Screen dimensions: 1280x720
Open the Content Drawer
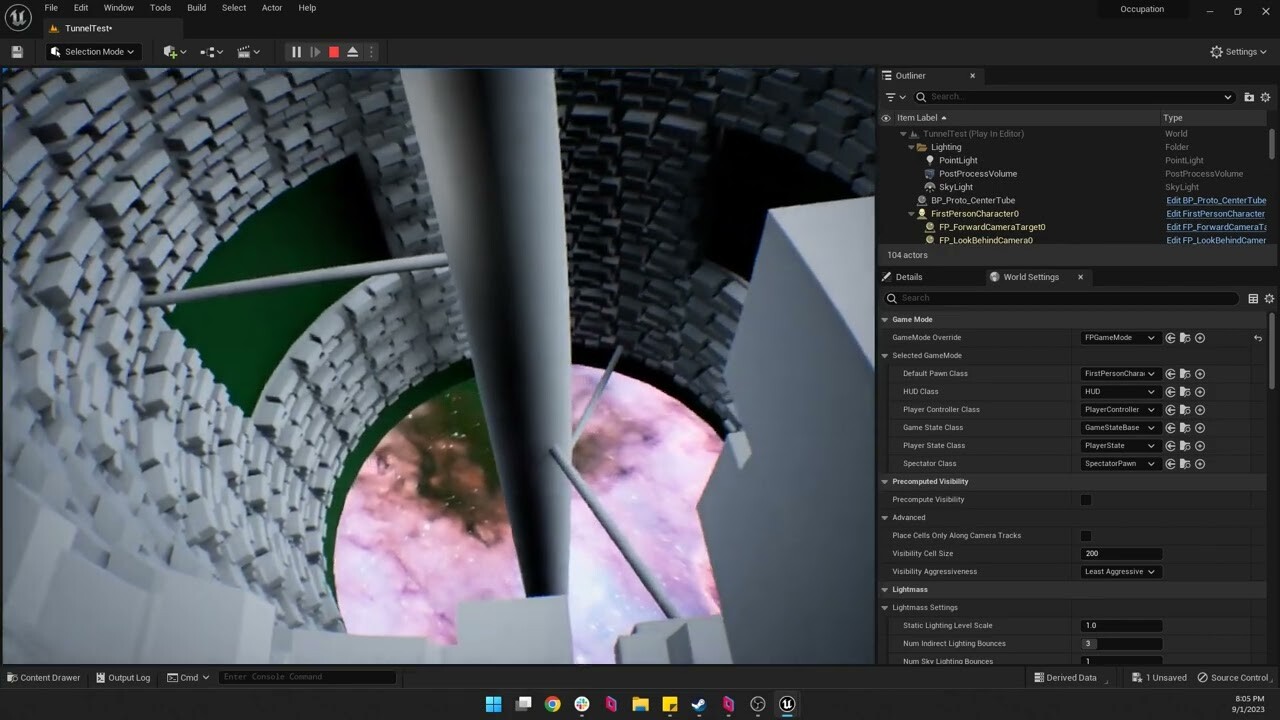click(43, 677)
